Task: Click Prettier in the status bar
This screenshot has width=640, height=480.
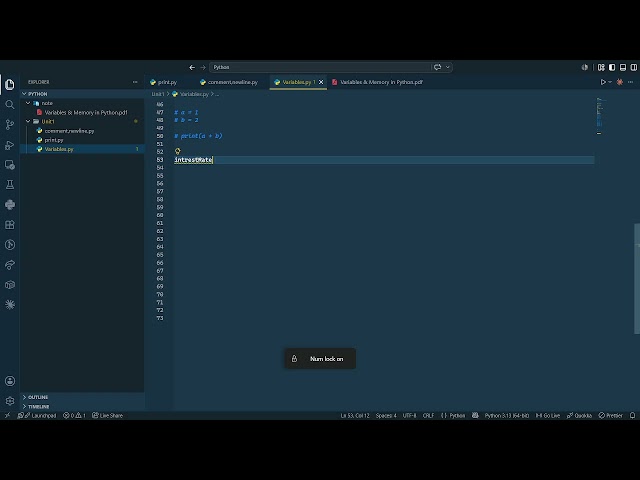Action: tap(611, 416)
